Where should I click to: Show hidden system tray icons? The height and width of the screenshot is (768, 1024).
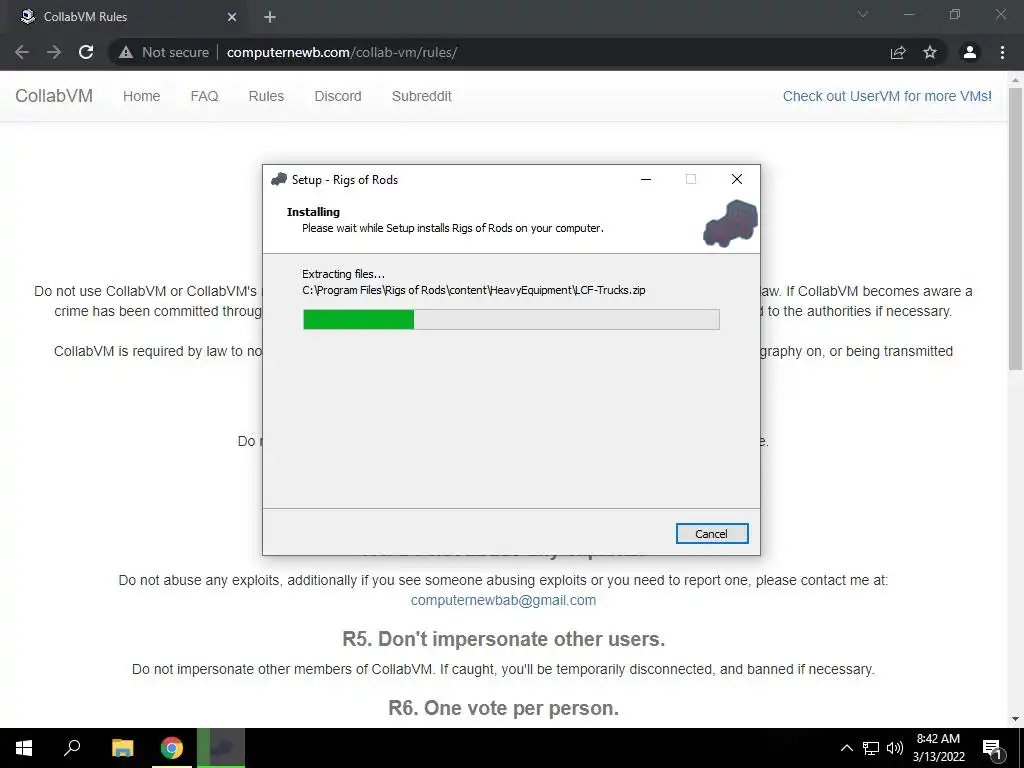[x=846, y=748]
